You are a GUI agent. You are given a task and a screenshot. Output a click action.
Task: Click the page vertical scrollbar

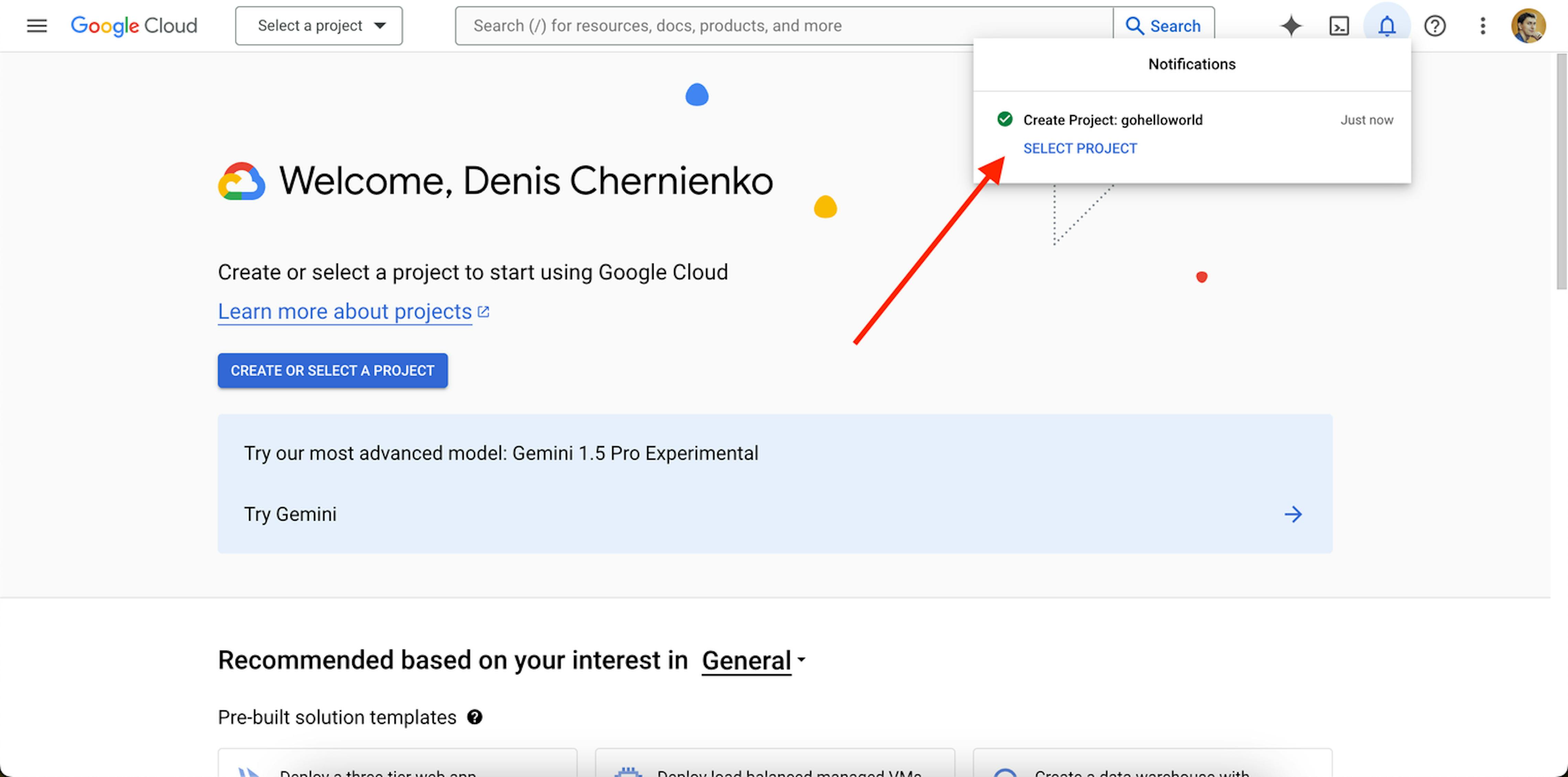(x=1561, y=172)
